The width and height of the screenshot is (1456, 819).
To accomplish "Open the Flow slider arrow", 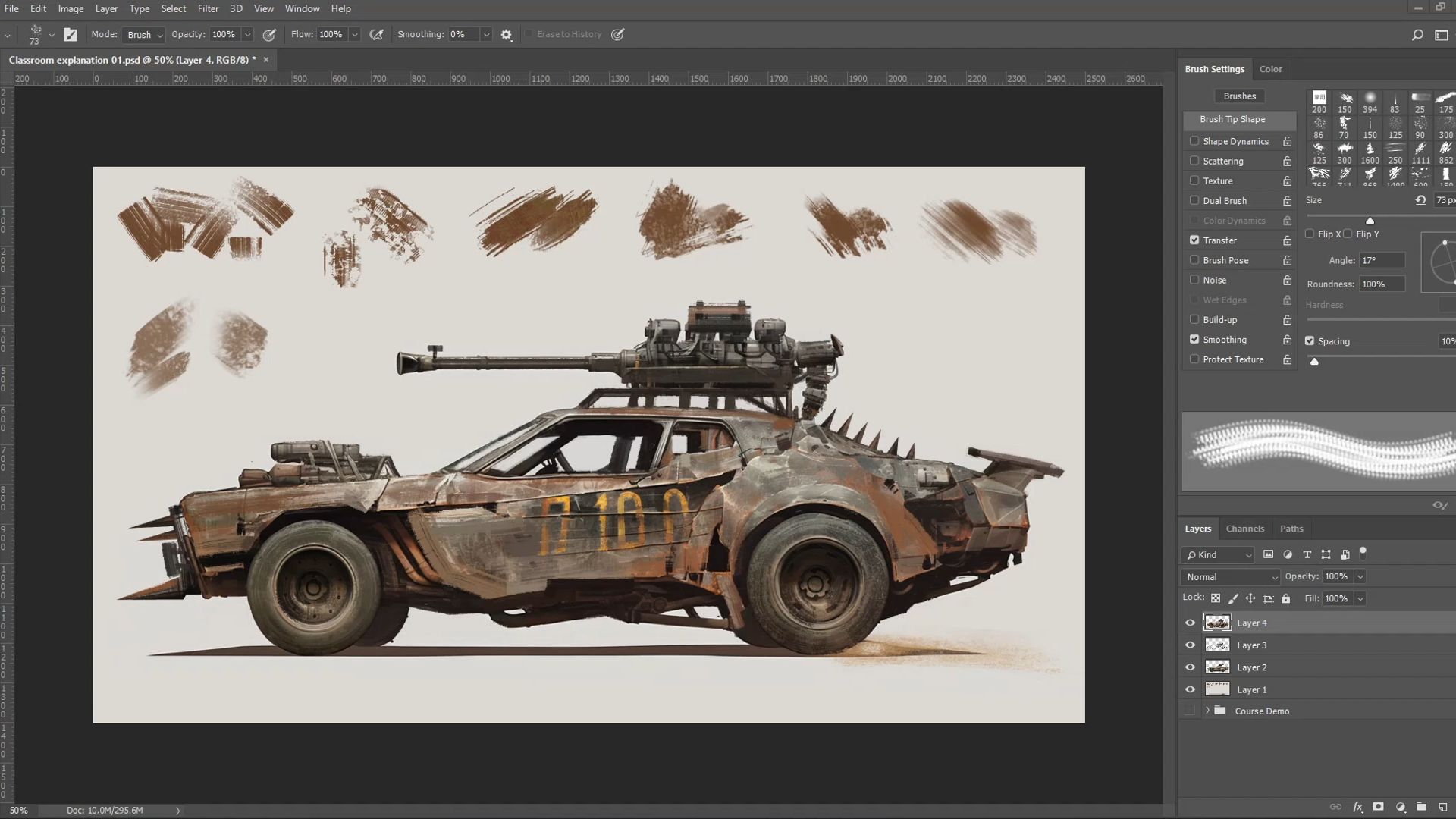I will [x=354, y=35].
